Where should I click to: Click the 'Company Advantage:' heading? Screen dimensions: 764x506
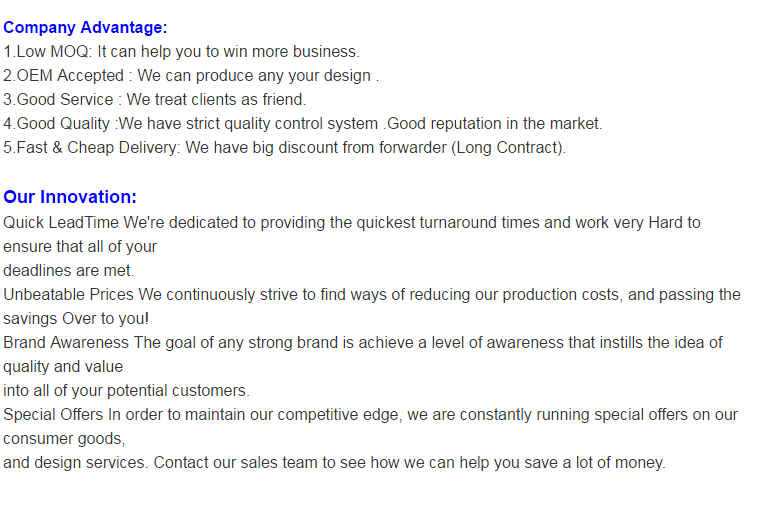(x=85, y=28)
